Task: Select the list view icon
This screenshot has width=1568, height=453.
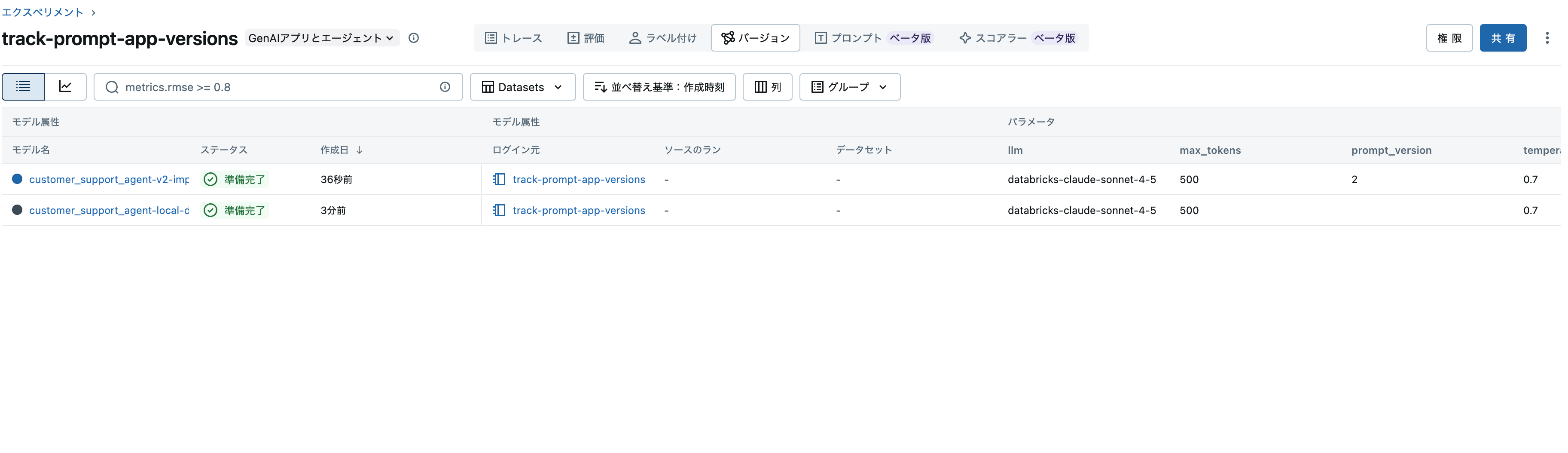Action: click(x=22, y=86)
